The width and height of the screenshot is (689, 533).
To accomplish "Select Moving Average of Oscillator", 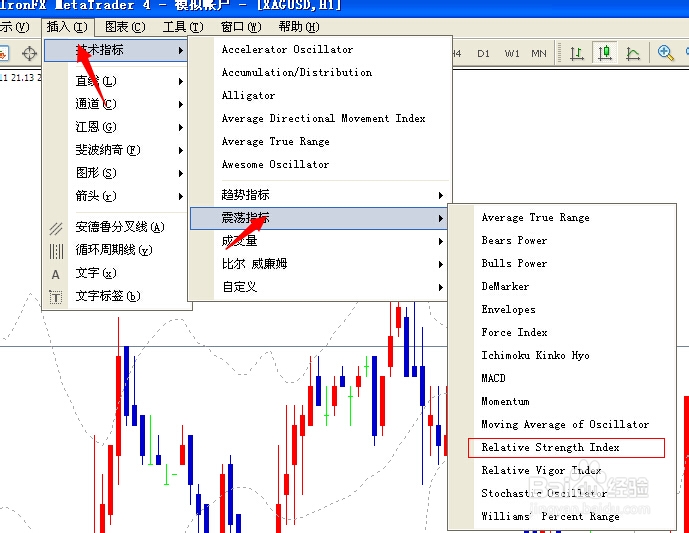I will tap(562, 425).
